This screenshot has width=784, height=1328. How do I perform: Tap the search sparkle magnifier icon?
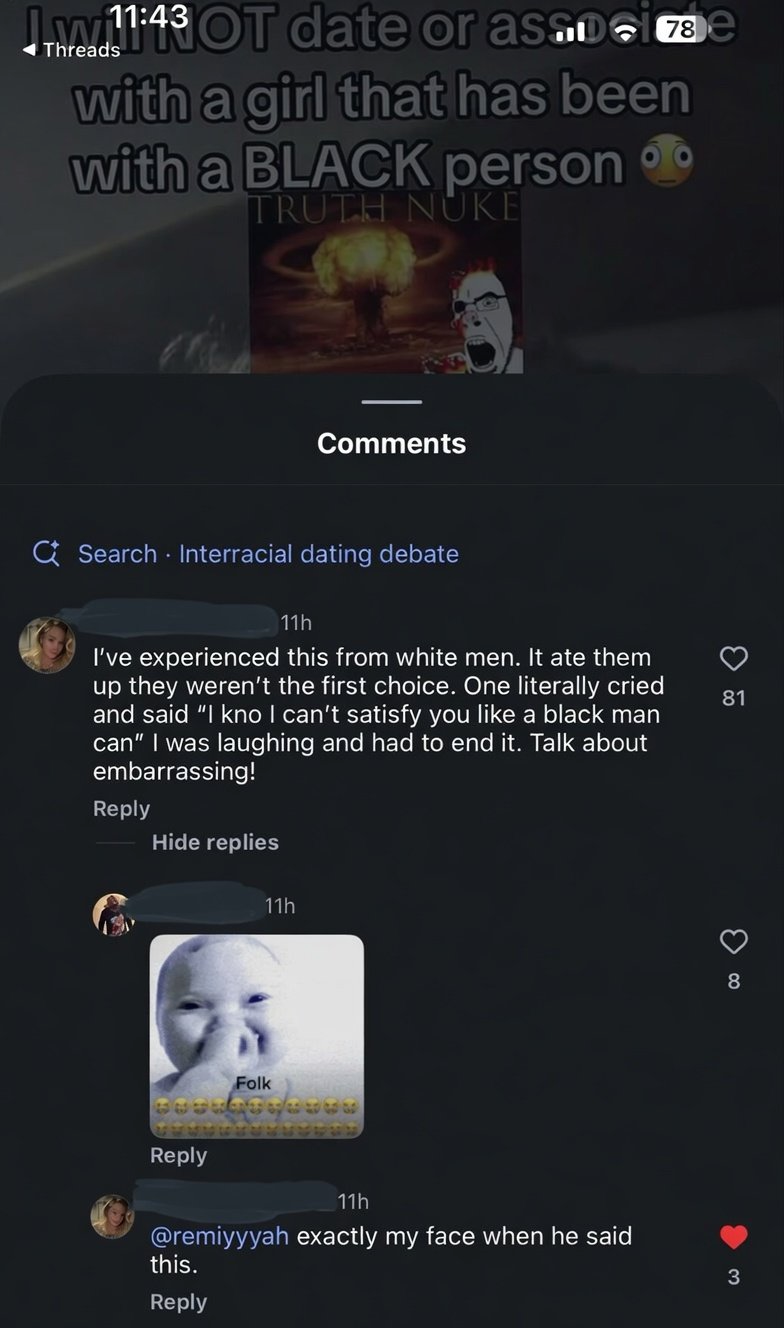pyautogui.click(x=47, y=553)
